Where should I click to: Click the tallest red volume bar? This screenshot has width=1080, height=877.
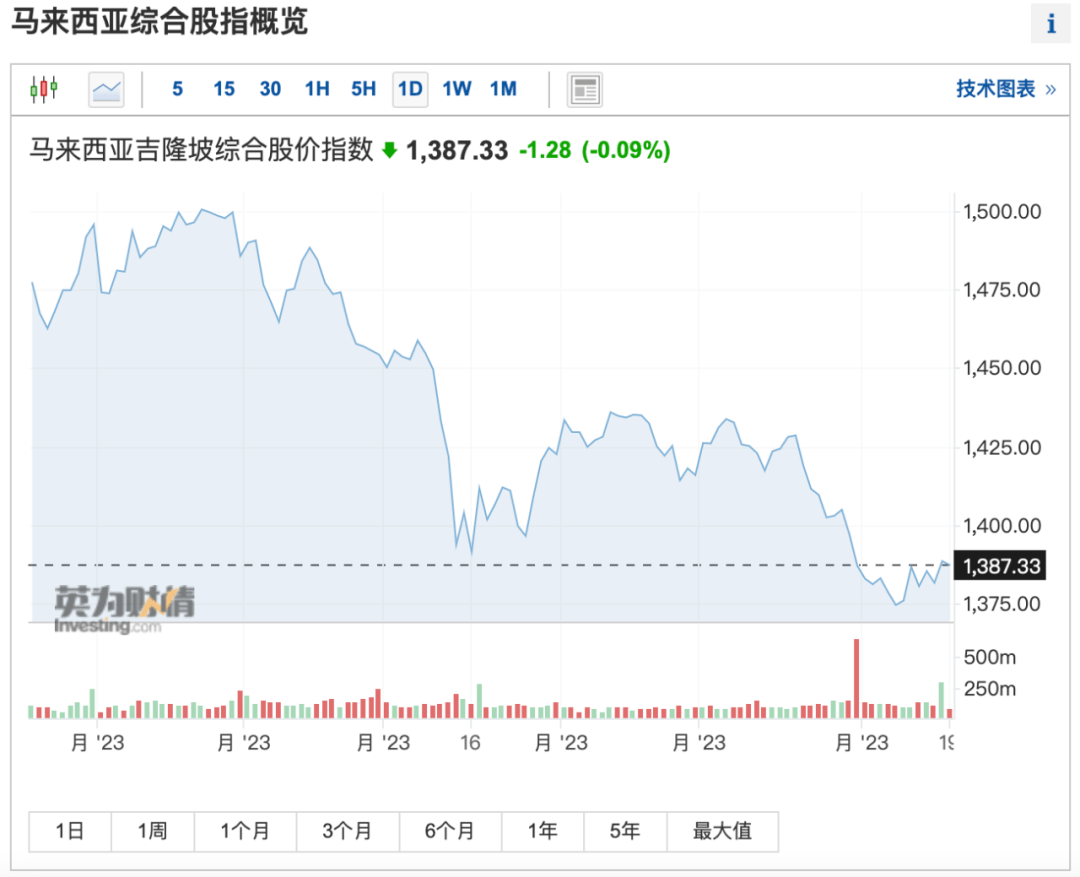(x=857, y=679)
